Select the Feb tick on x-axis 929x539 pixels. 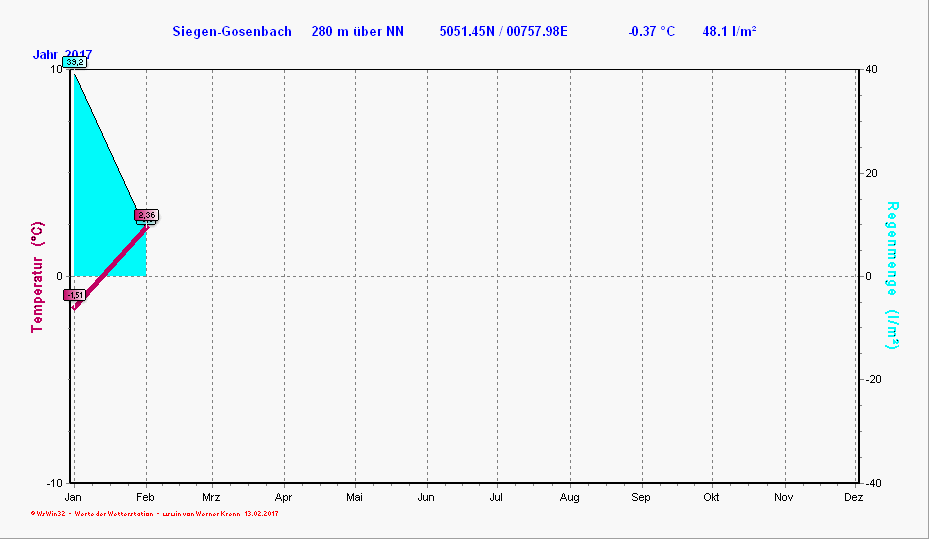coord(145,496)
